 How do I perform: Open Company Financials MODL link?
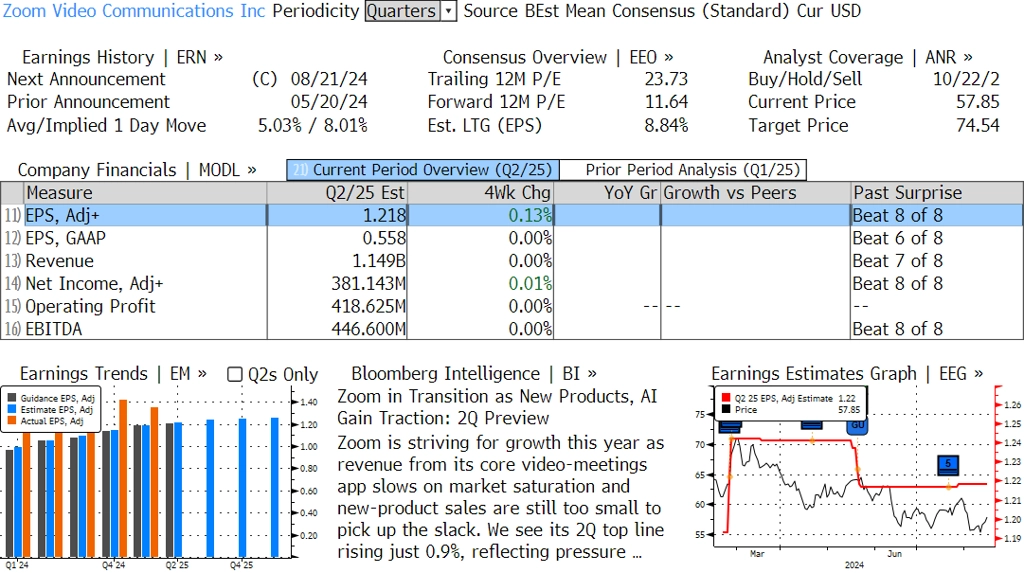pyautogui.click(x=137, y=170)
